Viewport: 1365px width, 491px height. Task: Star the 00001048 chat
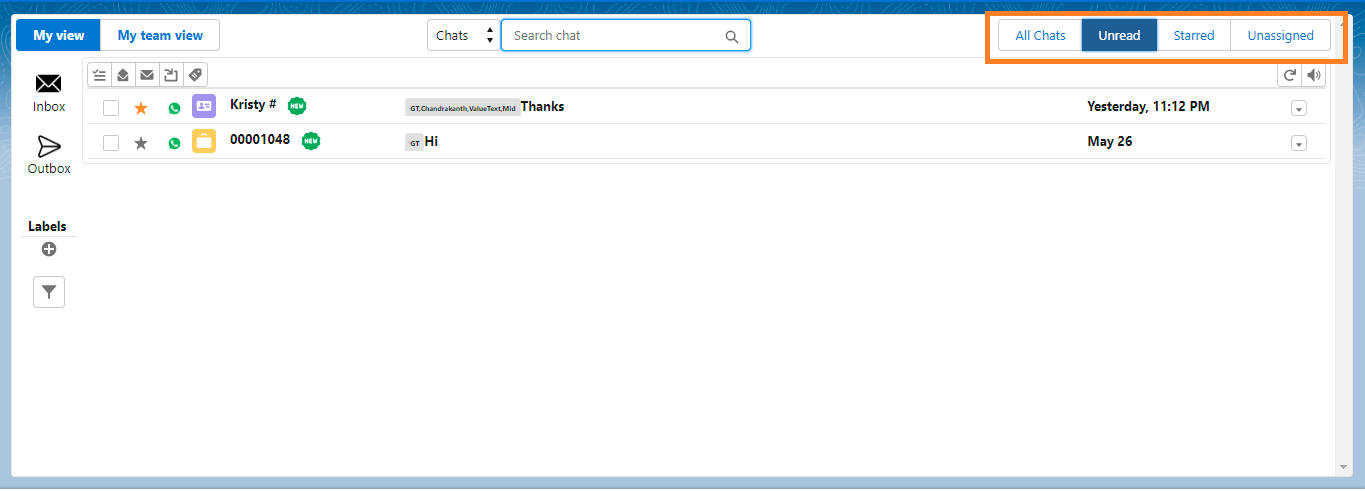(141, 143)
